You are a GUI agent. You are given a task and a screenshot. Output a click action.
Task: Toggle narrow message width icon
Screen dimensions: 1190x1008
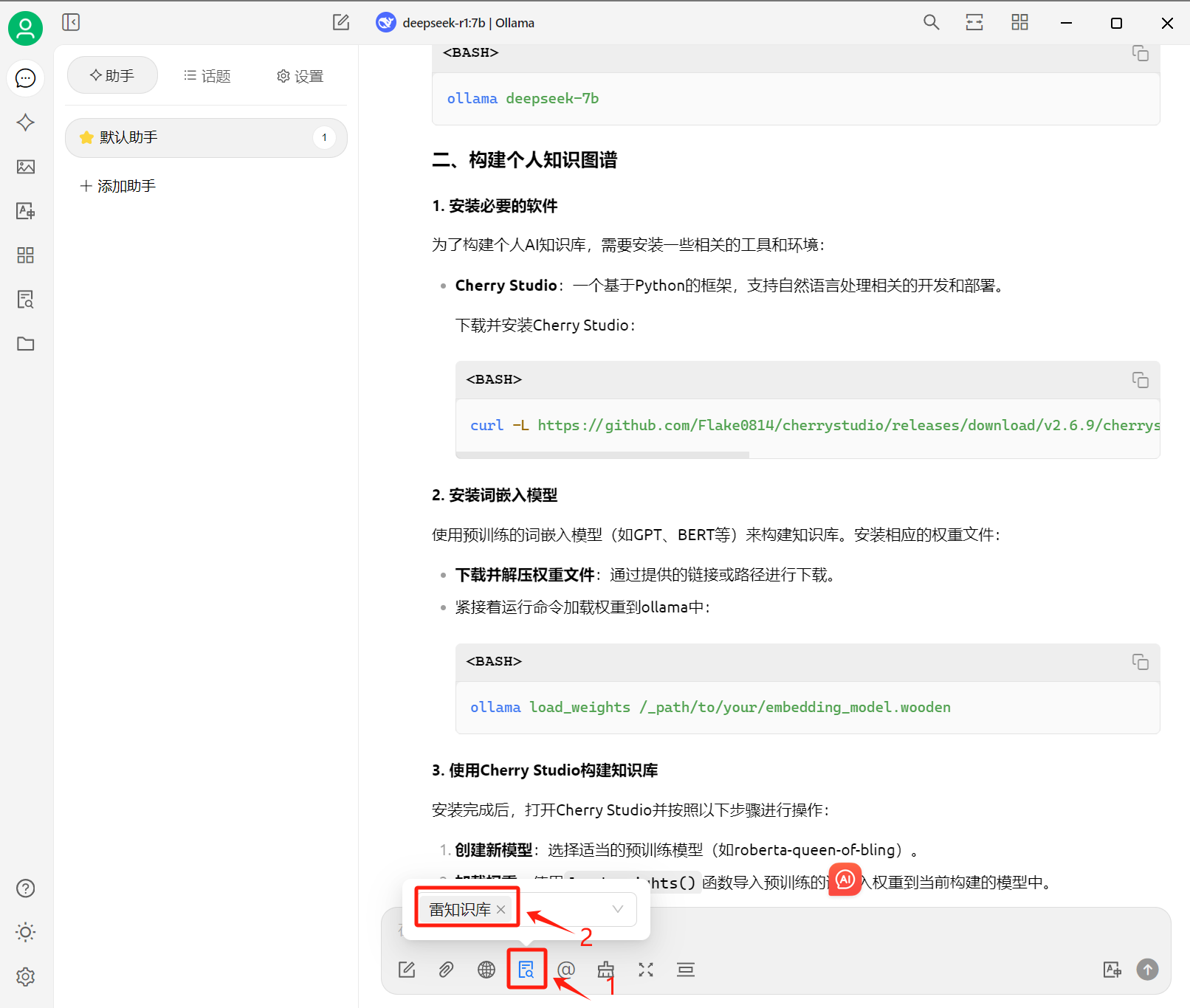click(974, 22)
